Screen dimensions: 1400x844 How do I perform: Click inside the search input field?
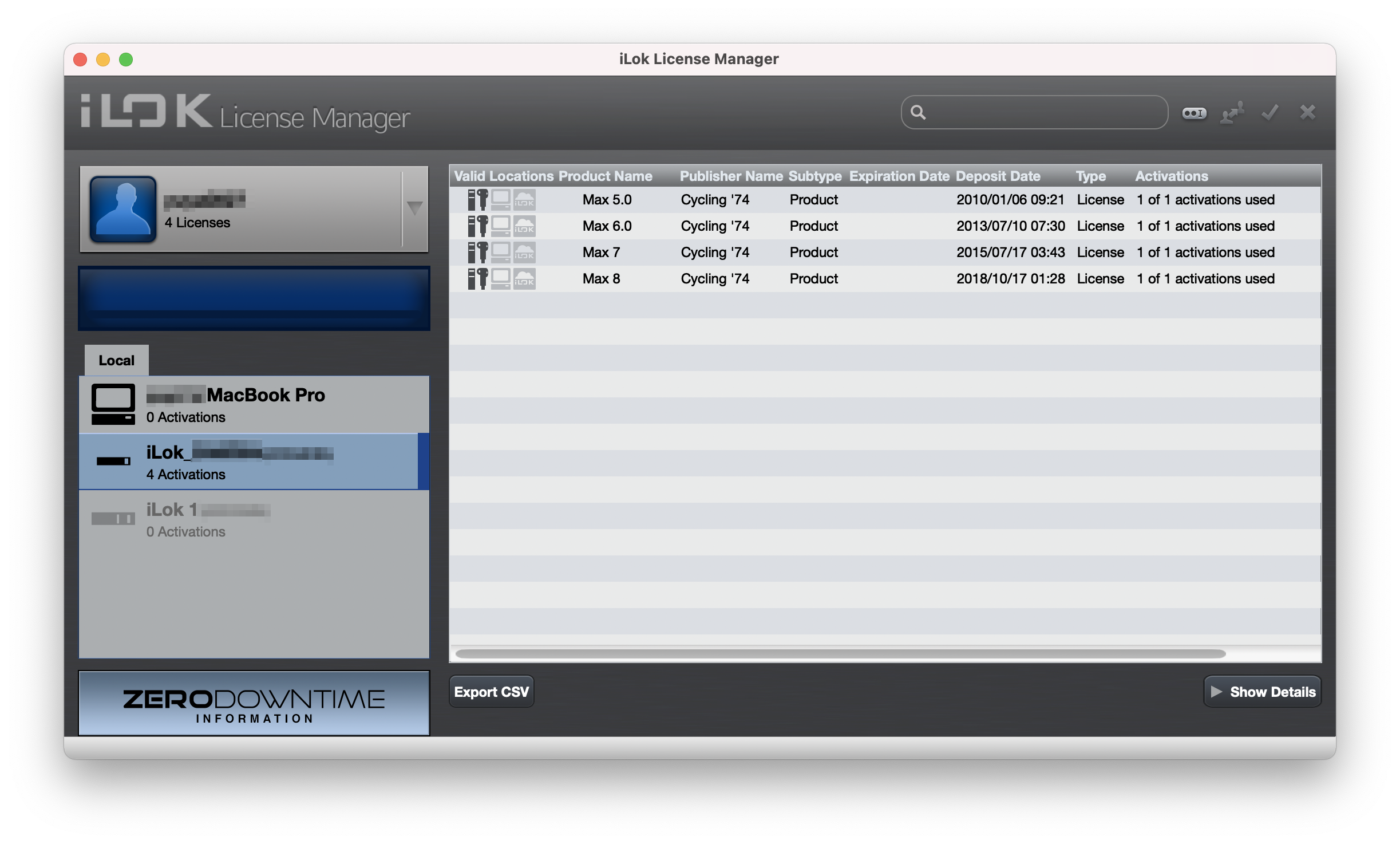coord(1043,113)
